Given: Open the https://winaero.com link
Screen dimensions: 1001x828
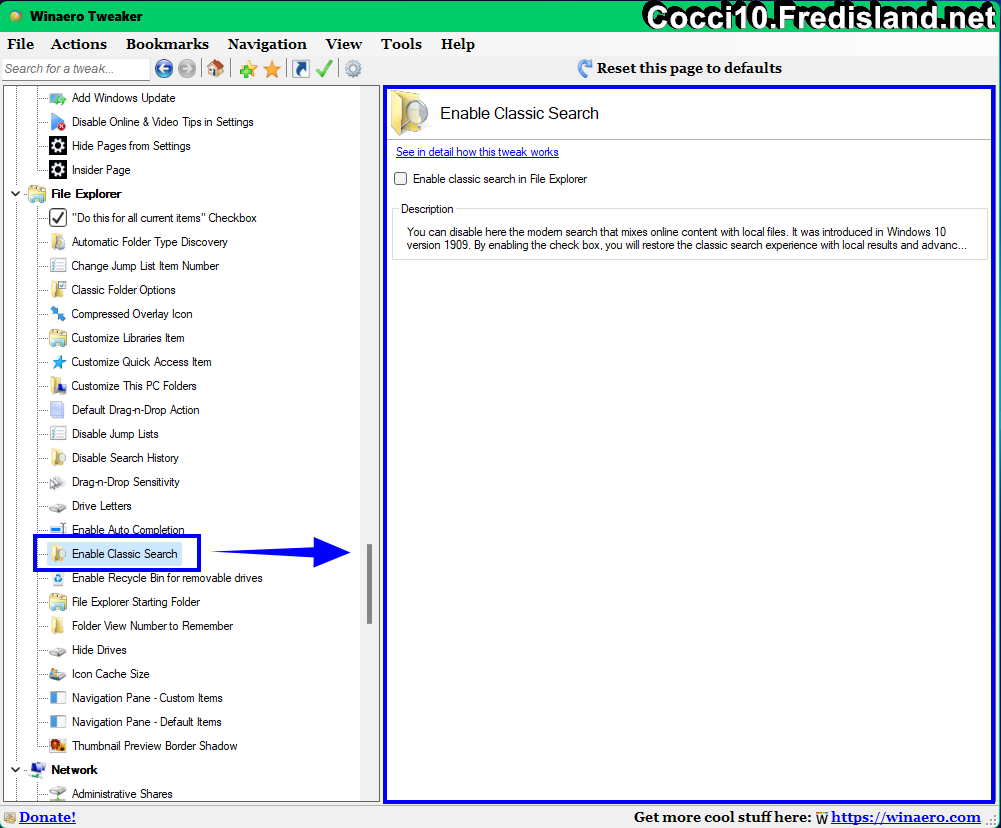Looking at the screenshot, I should [x=906, y=817].
